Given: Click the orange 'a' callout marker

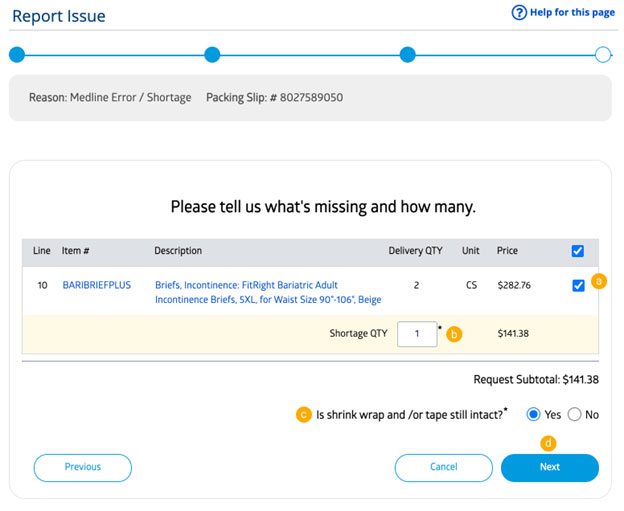Looking at the screenshot, I should [x=599, y=281].
